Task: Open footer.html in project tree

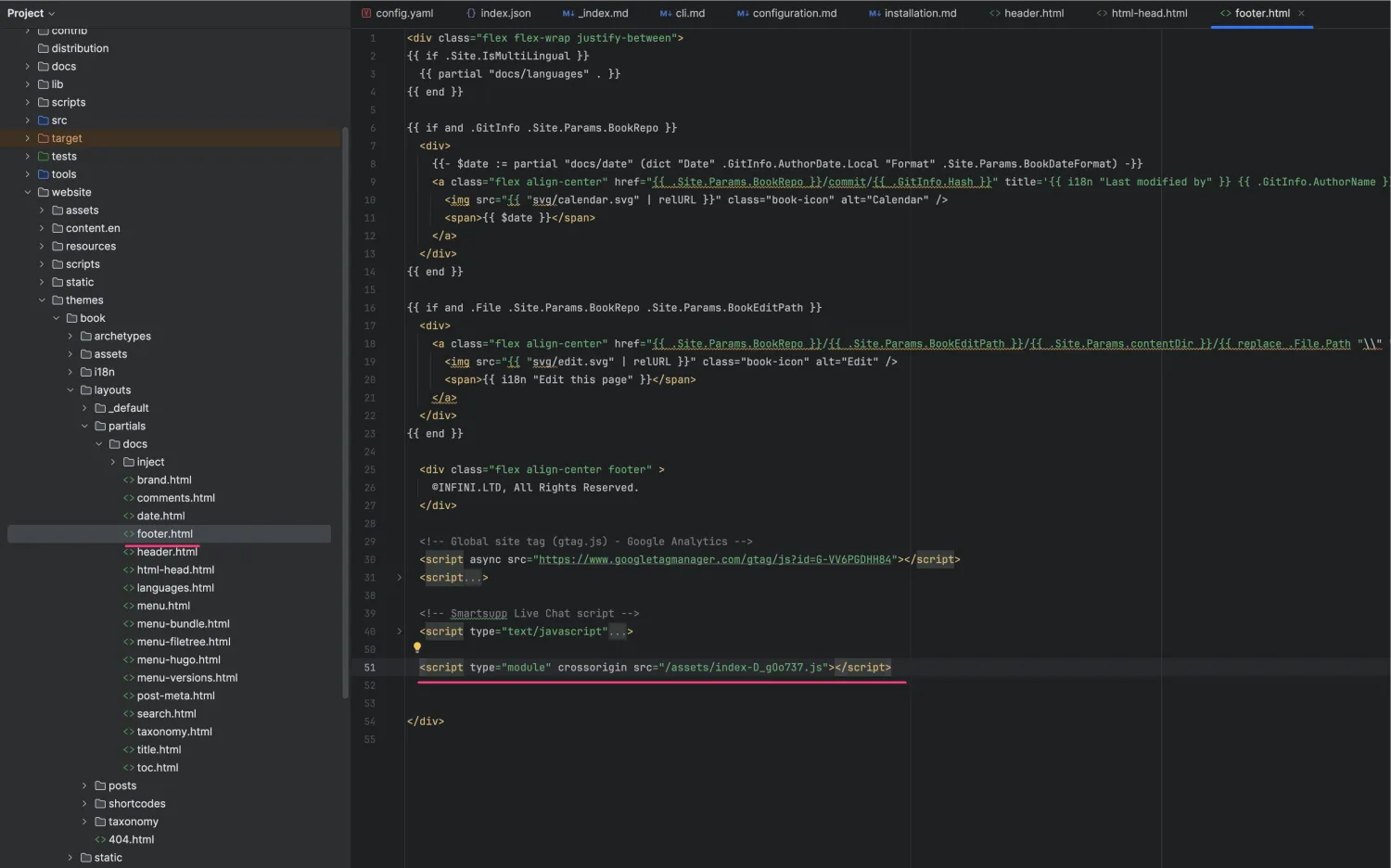Action: pos(165,534)
